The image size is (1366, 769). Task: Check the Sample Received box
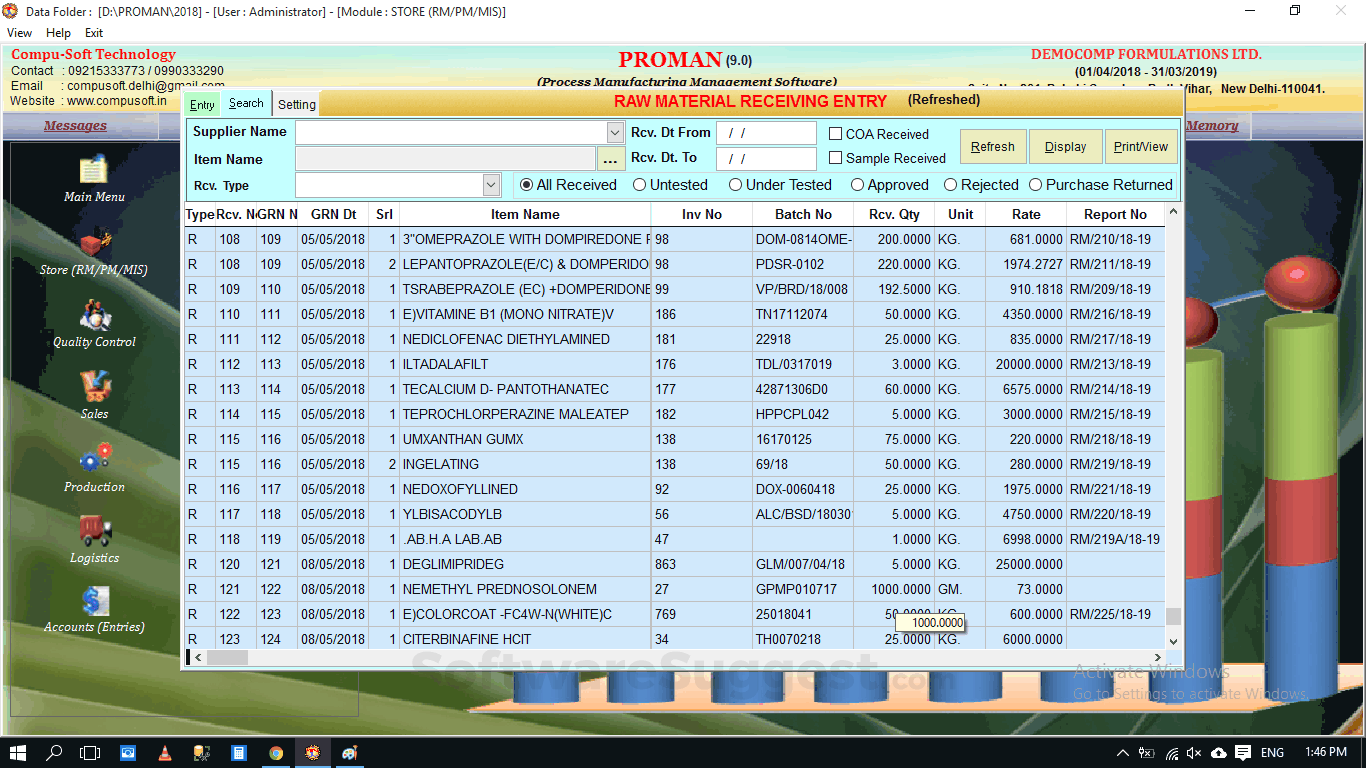(838, 158)
